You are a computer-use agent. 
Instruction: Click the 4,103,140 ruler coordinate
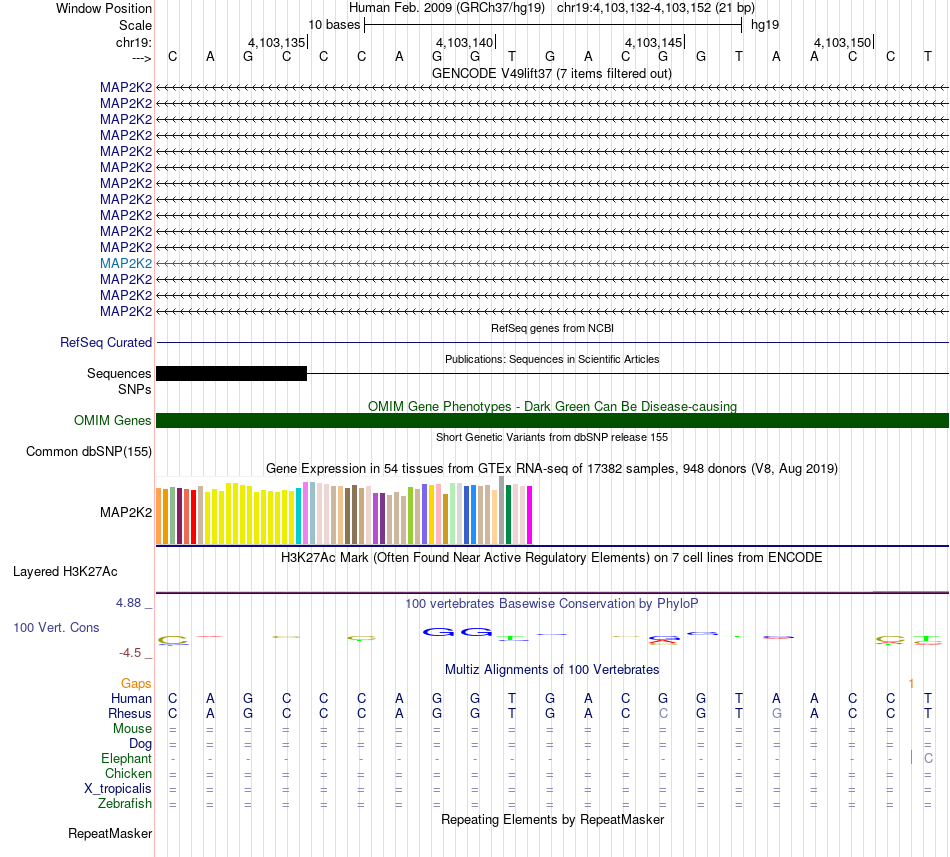point(465,42)
